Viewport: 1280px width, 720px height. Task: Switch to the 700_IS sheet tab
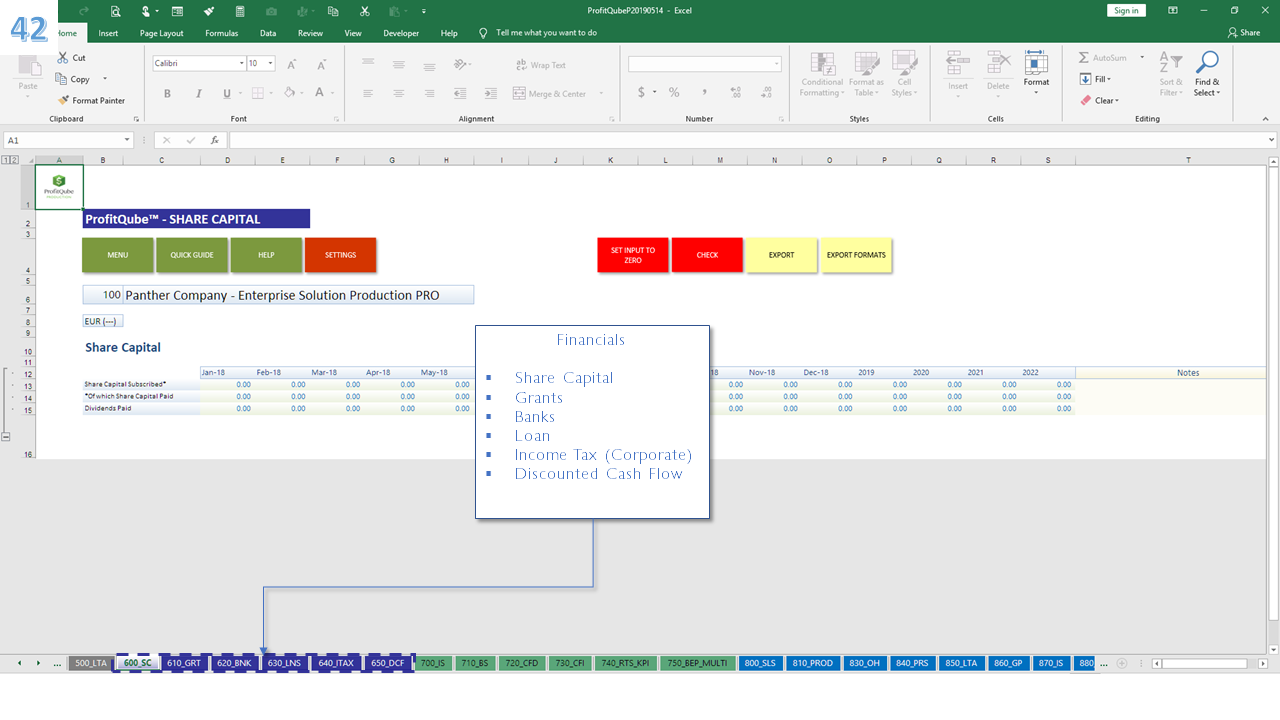pos(432,663)
